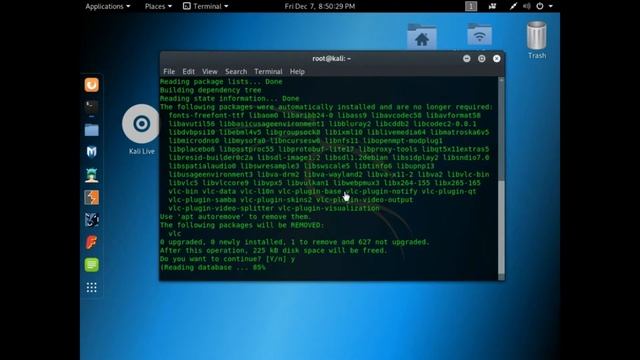Close the root@kali terminal window
The width and height of the screenshot is (640, 360).
point(496,58)
